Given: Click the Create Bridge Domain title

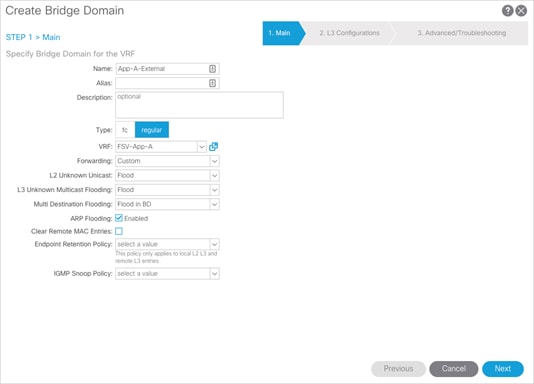Looking at the screenshot, I should 65,11.
